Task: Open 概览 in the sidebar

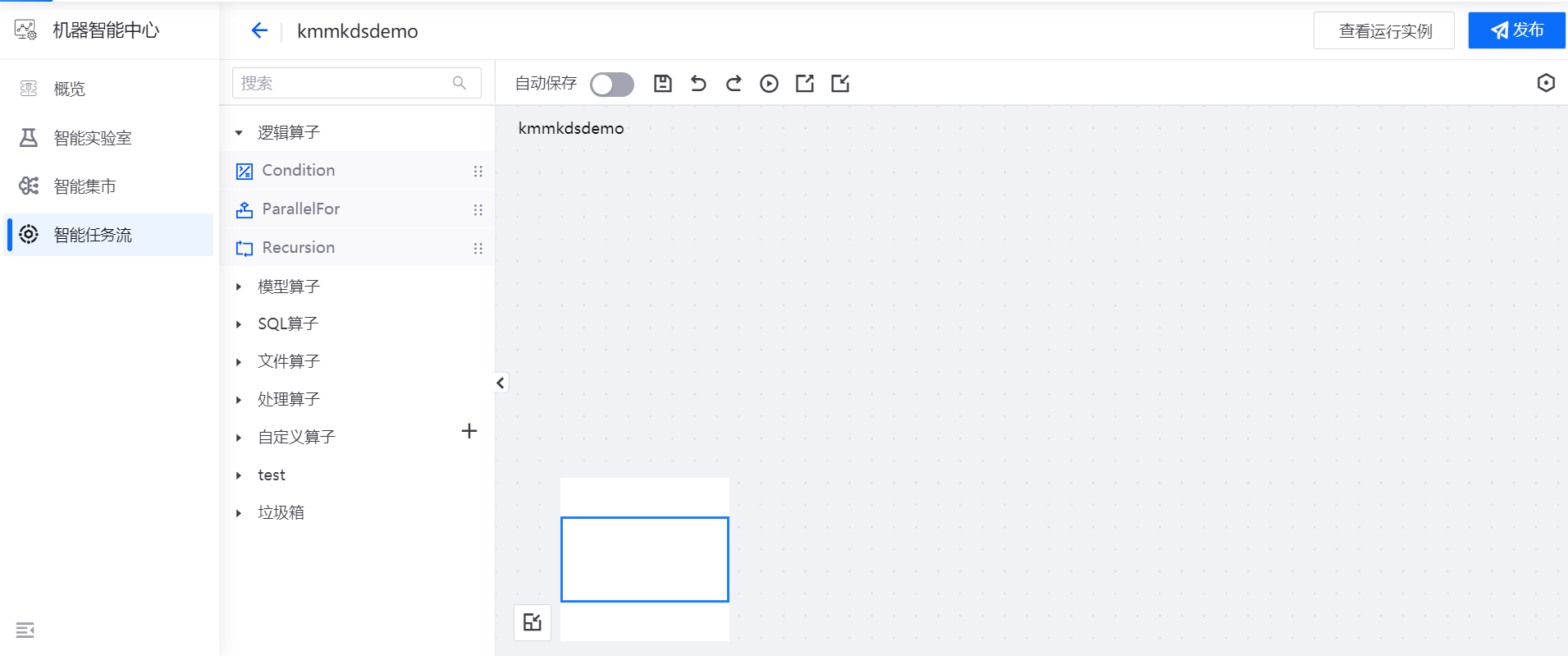Action: click(x=108, y=89)
